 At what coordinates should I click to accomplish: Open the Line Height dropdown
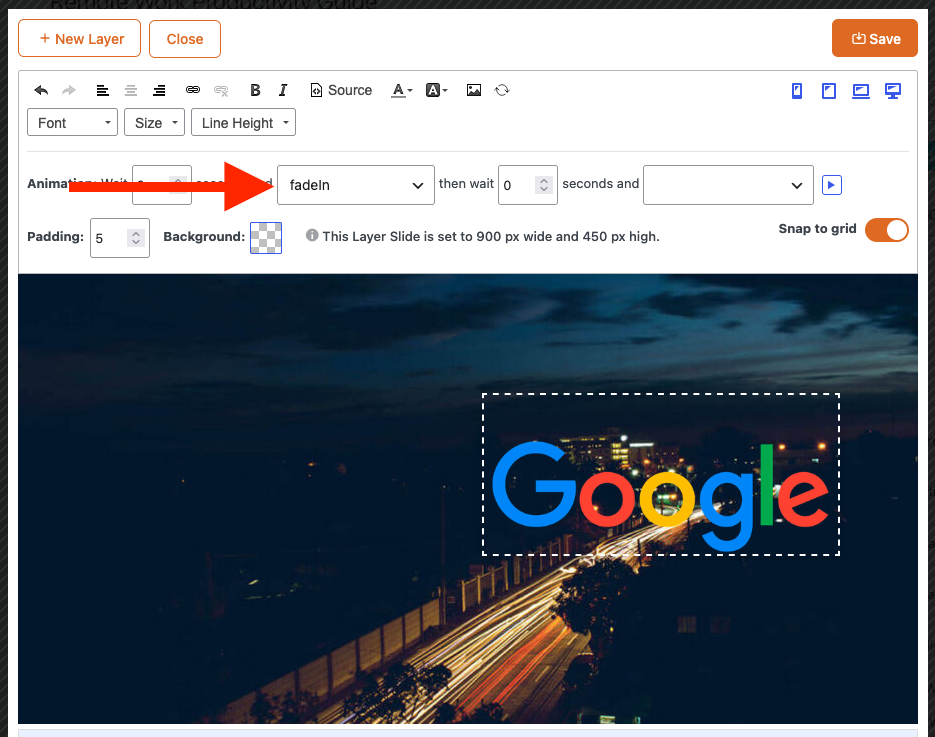[243, 123]
